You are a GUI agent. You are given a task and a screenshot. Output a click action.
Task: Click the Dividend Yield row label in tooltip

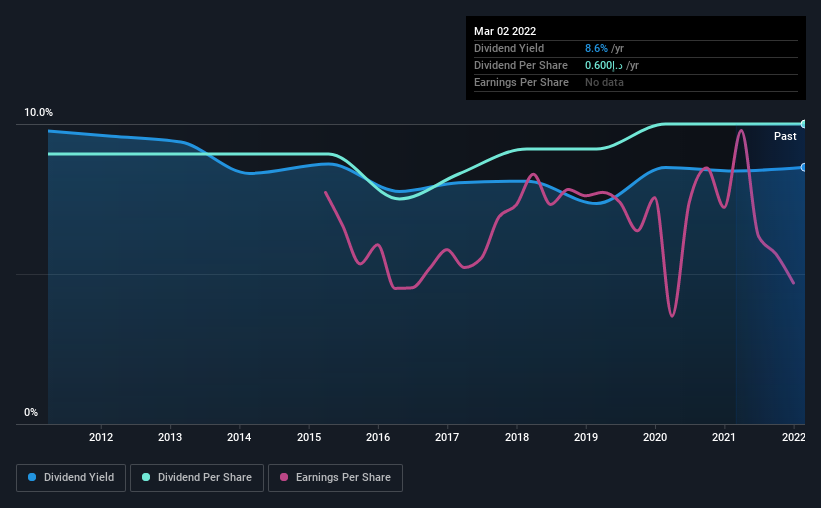coord(509,49)
